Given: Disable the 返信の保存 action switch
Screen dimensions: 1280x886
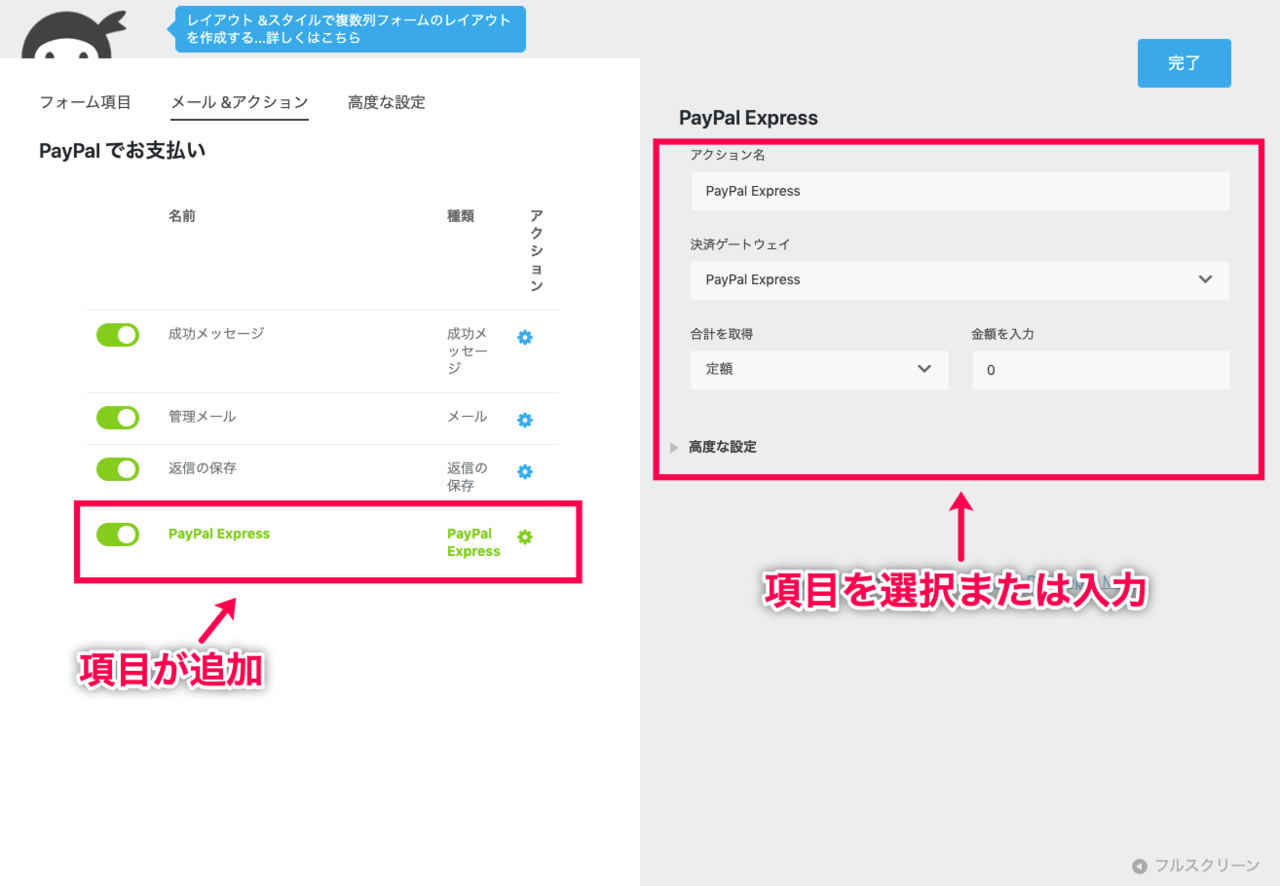Looking at the screenshot, I should pyautogui.click(x=117, y=468).
